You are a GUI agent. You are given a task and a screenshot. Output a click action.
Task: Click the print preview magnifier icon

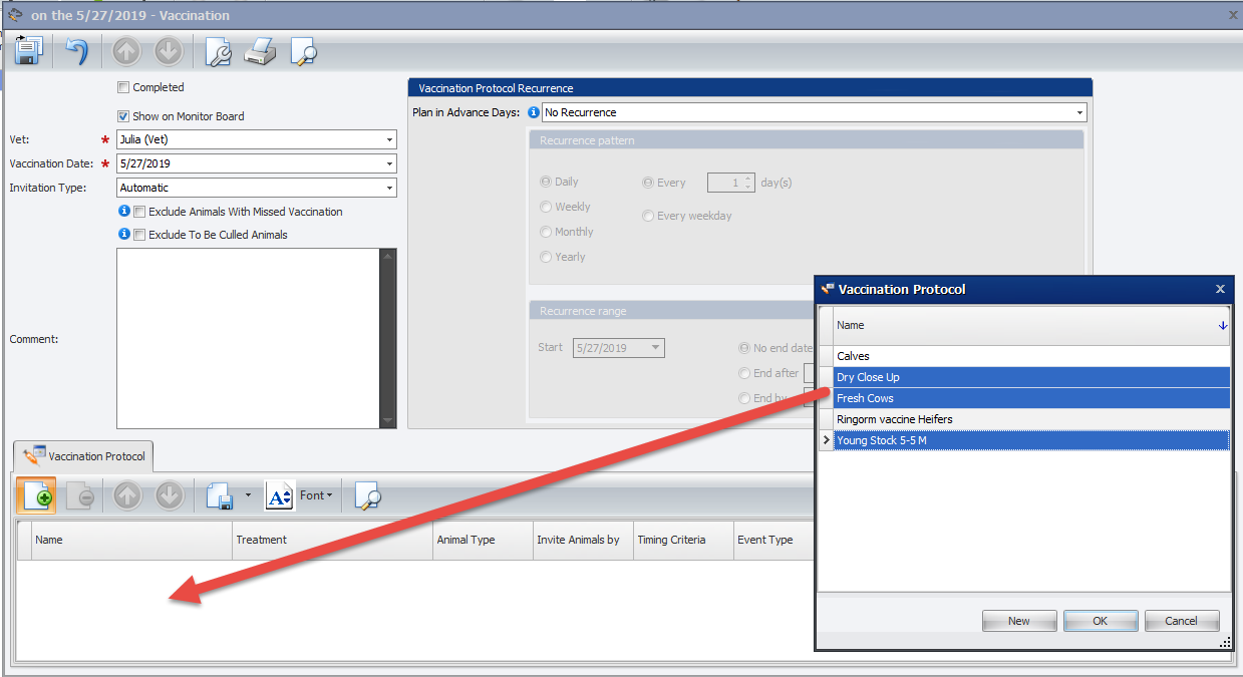pyautogui.click(x=303, y=51)
